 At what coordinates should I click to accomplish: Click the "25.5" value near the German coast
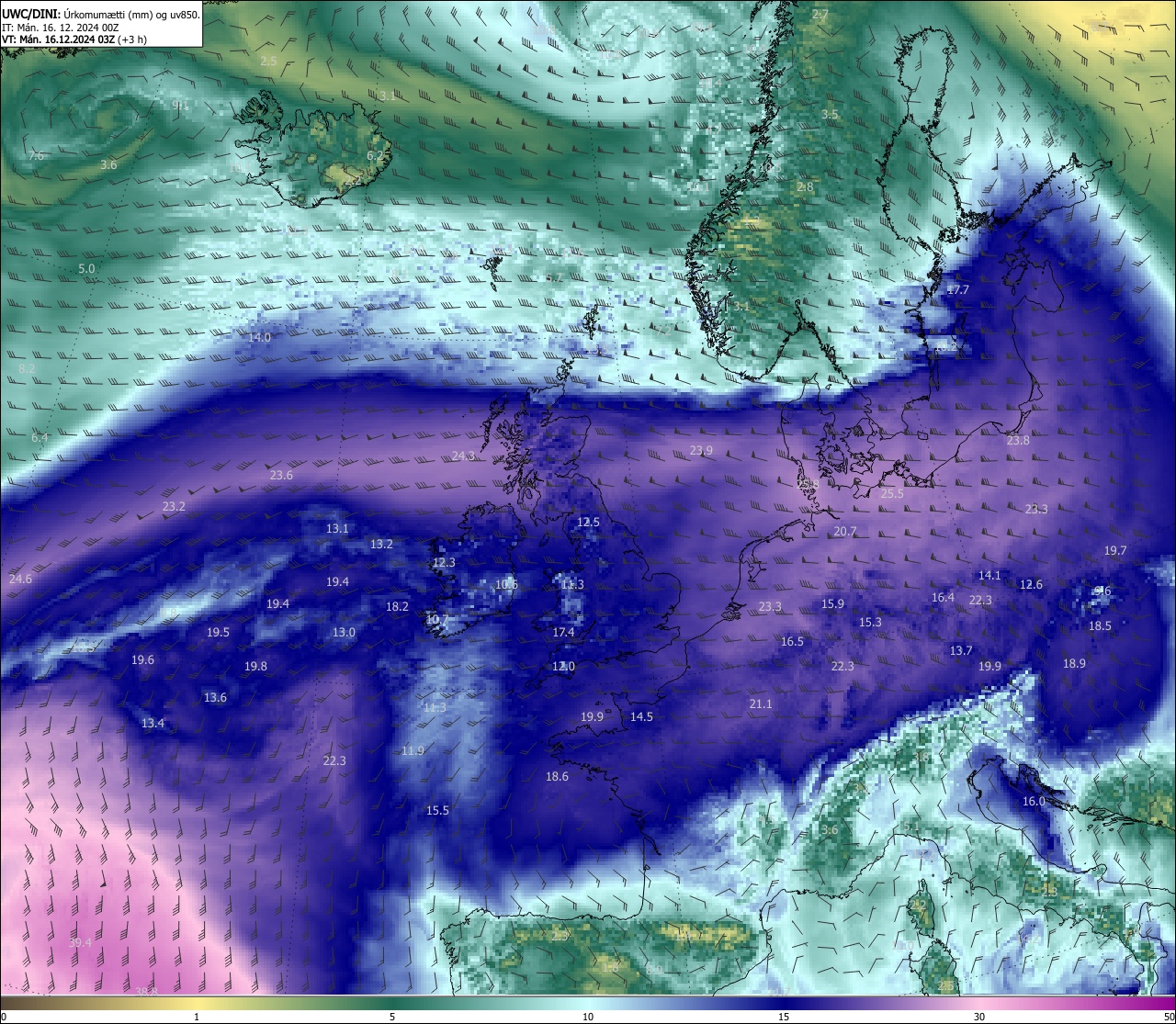[892, 493]
